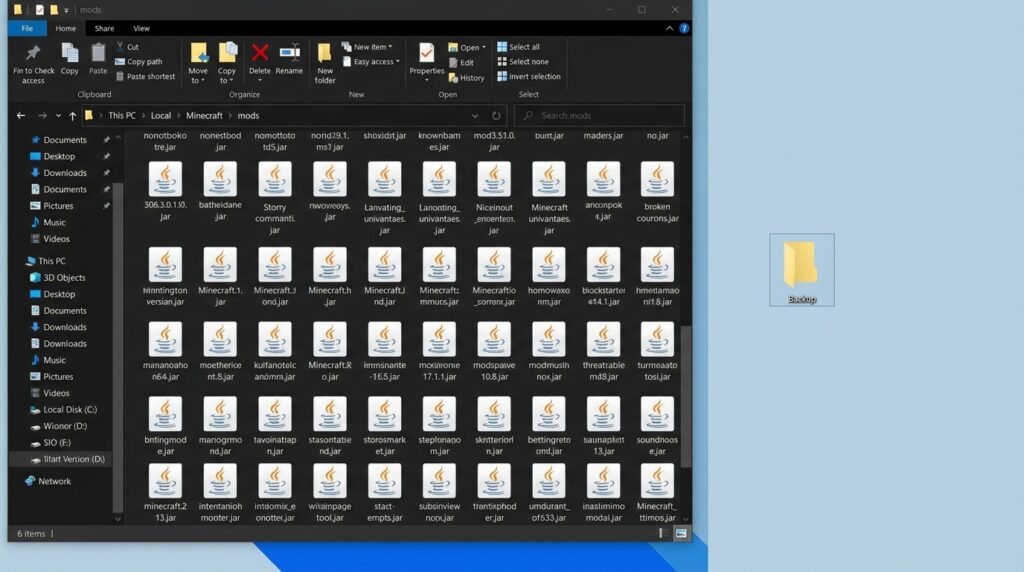This screenshot has width=1024, height=572.
Task: Click the Open dropdown in ribbon
Action: [467, 48]
